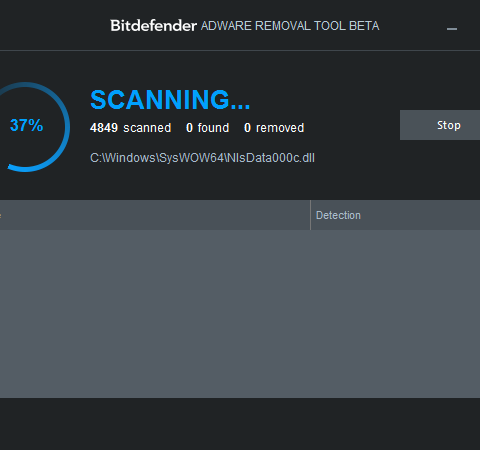Select the 4849 scanned counter
The width and height of the screenshot is (480, 450).
[x=130, y=128]
